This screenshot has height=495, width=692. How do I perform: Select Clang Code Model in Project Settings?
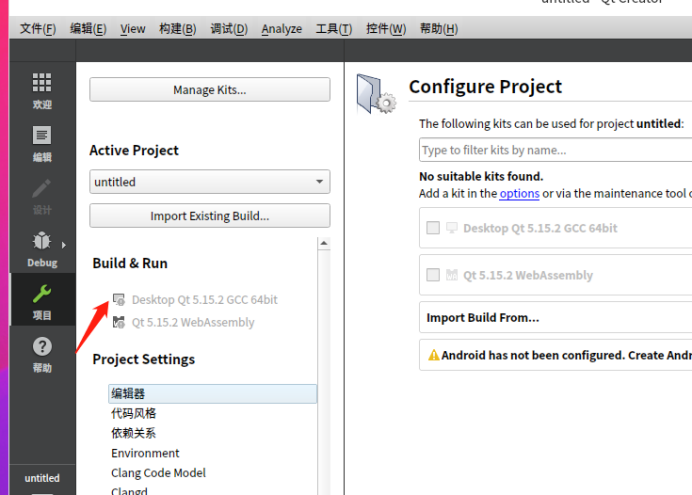tap(158, 473)
